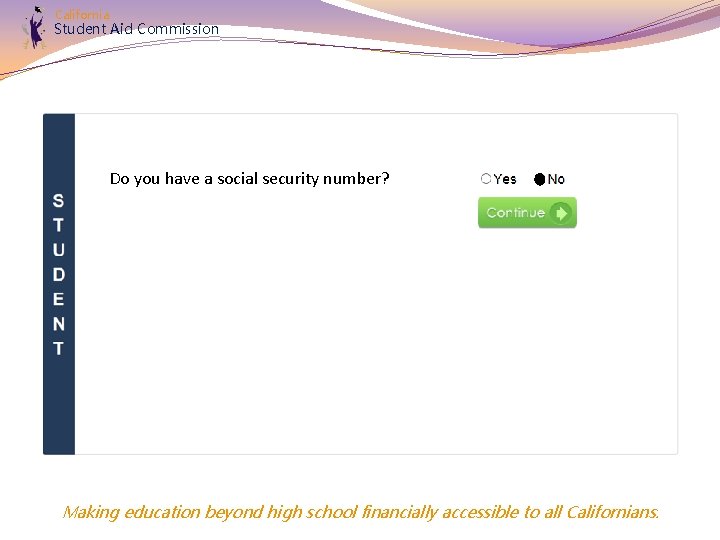720x540 pixels.
Task: Click the graduate figure logo icon
Action: (35, 26)
